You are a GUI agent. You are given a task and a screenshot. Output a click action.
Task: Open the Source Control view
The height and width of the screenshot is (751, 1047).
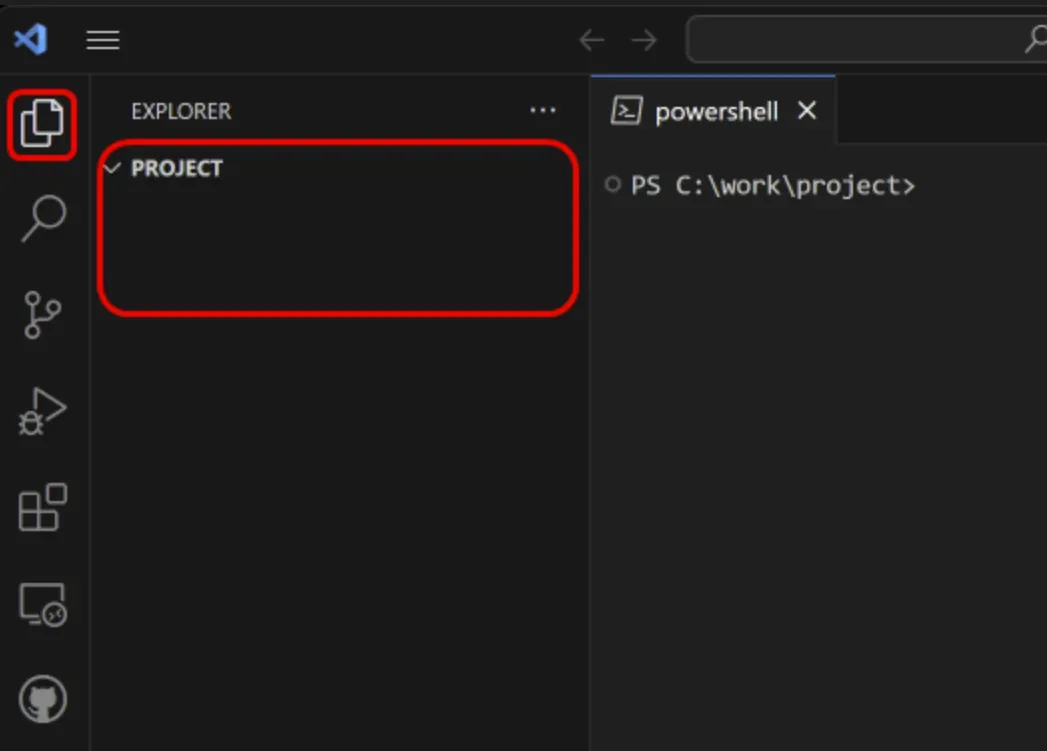(x=42, y=315)
